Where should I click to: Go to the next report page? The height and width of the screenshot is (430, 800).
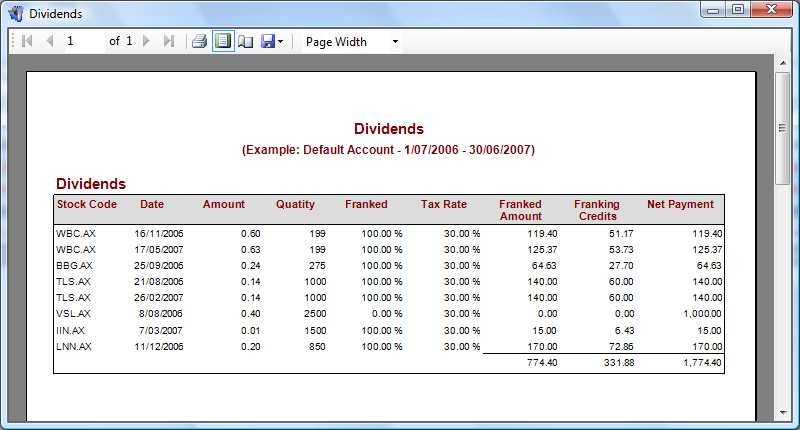click(x=146, y=41)
